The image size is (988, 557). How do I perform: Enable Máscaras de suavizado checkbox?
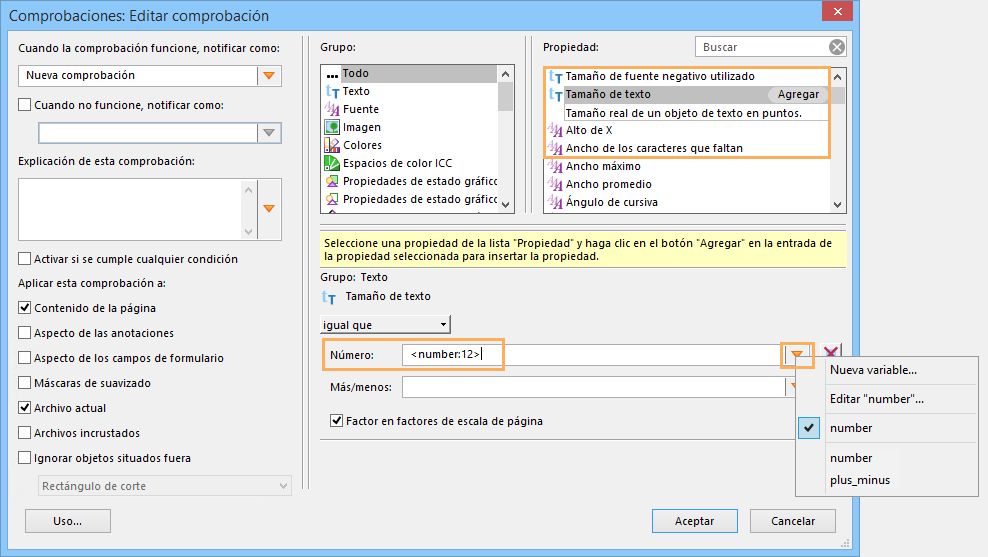(x=25, y=382)
